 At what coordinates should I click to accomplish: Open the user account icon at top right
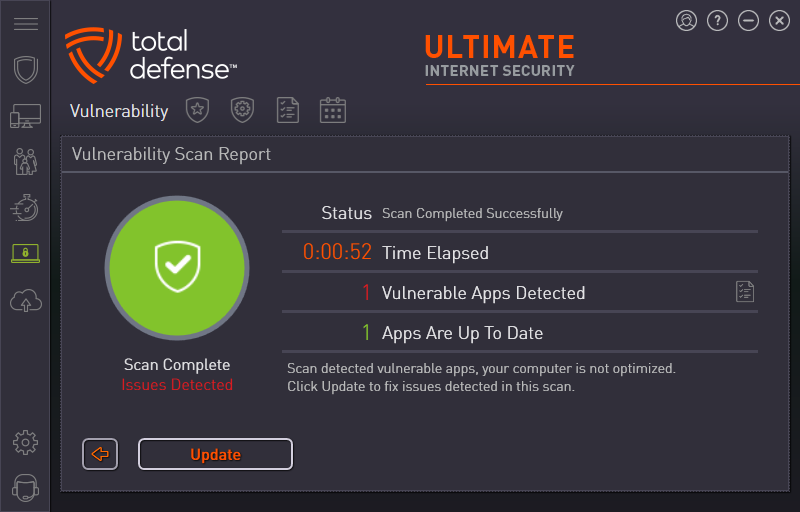tap(686, 21)
